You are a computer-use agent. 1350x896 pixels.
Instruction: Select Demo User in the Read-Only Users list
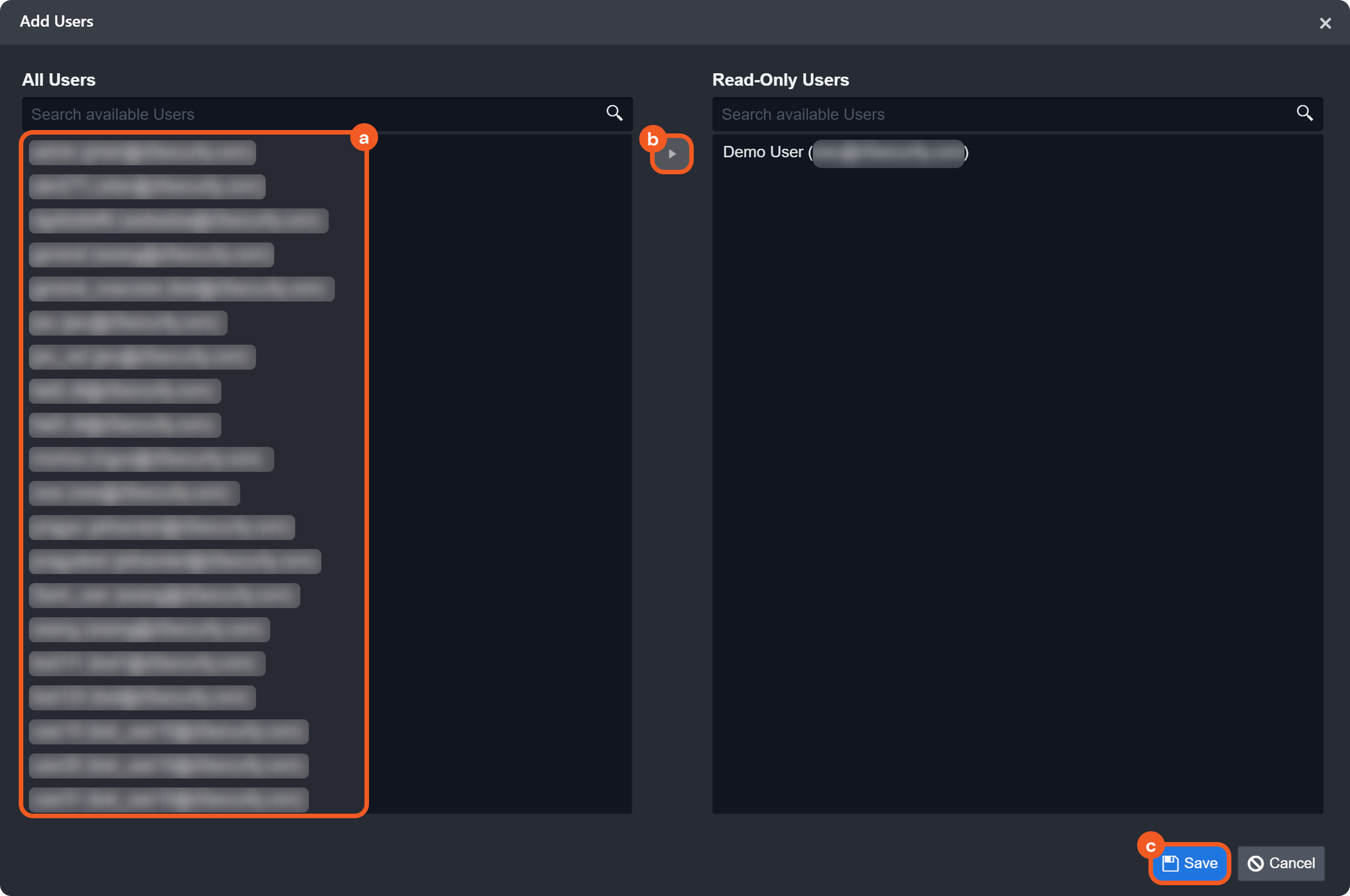845,153
